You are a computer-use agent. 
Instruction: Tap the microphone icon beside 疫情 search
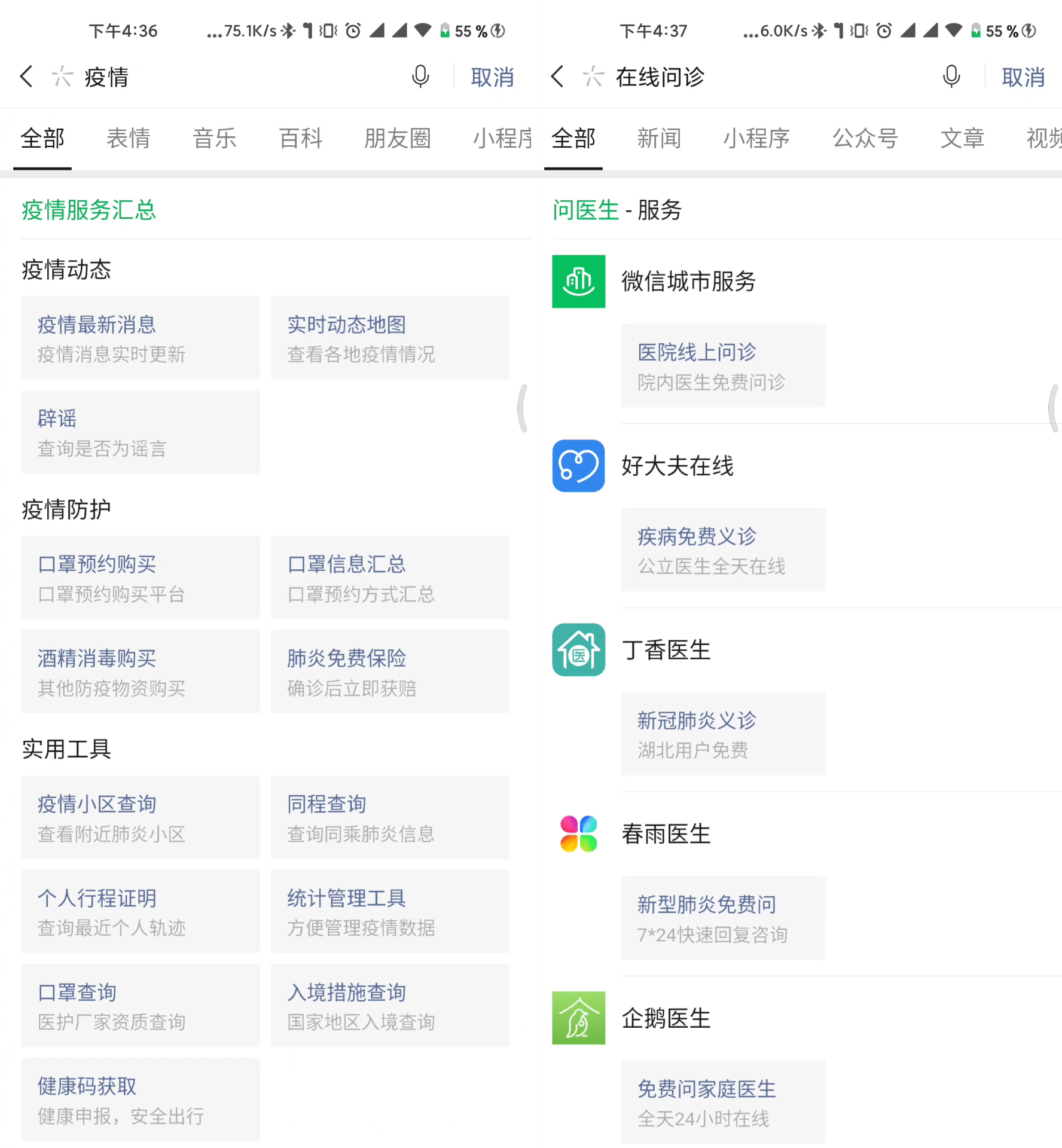(420, 77)
